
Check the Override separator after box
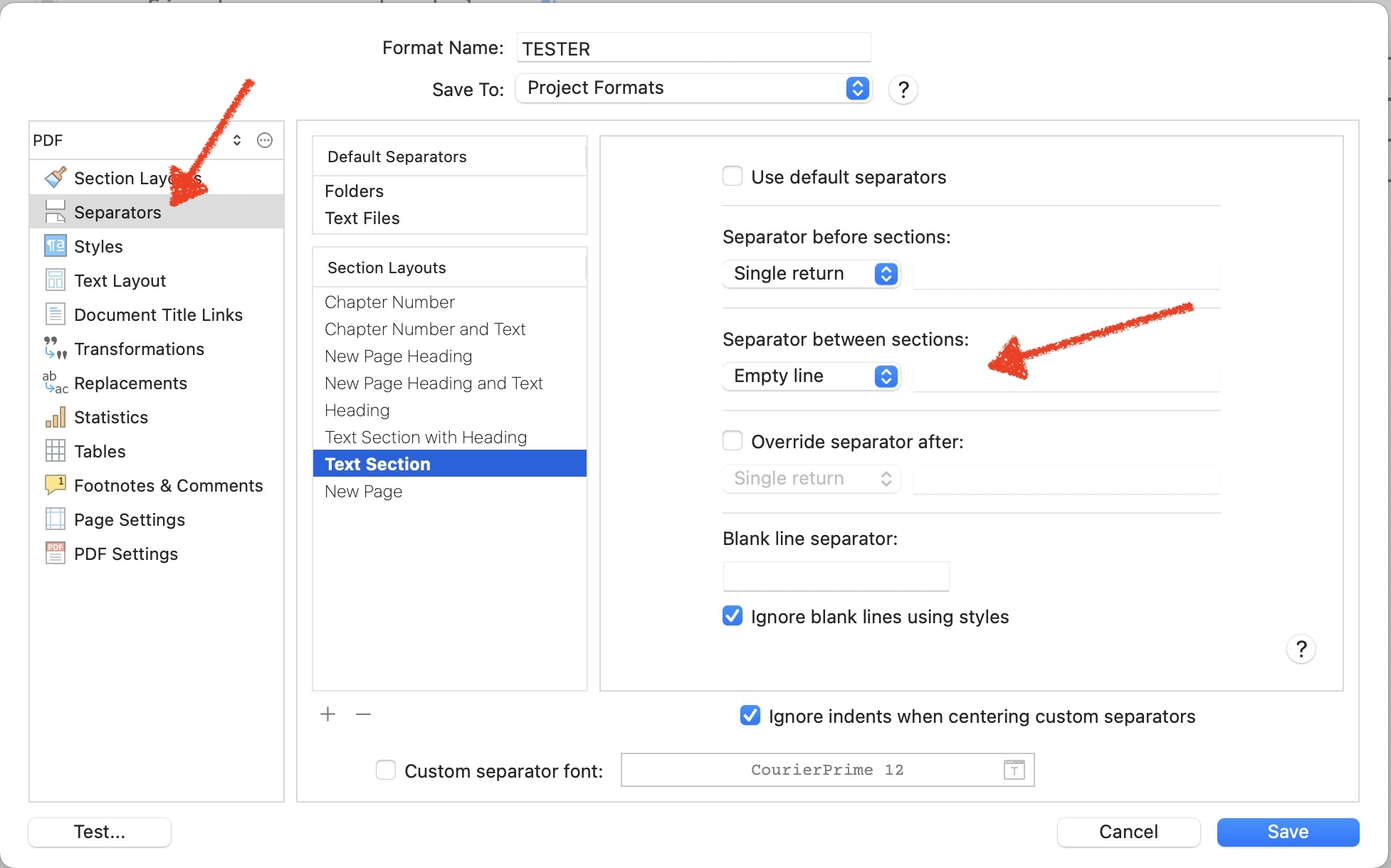click(733, 441)
